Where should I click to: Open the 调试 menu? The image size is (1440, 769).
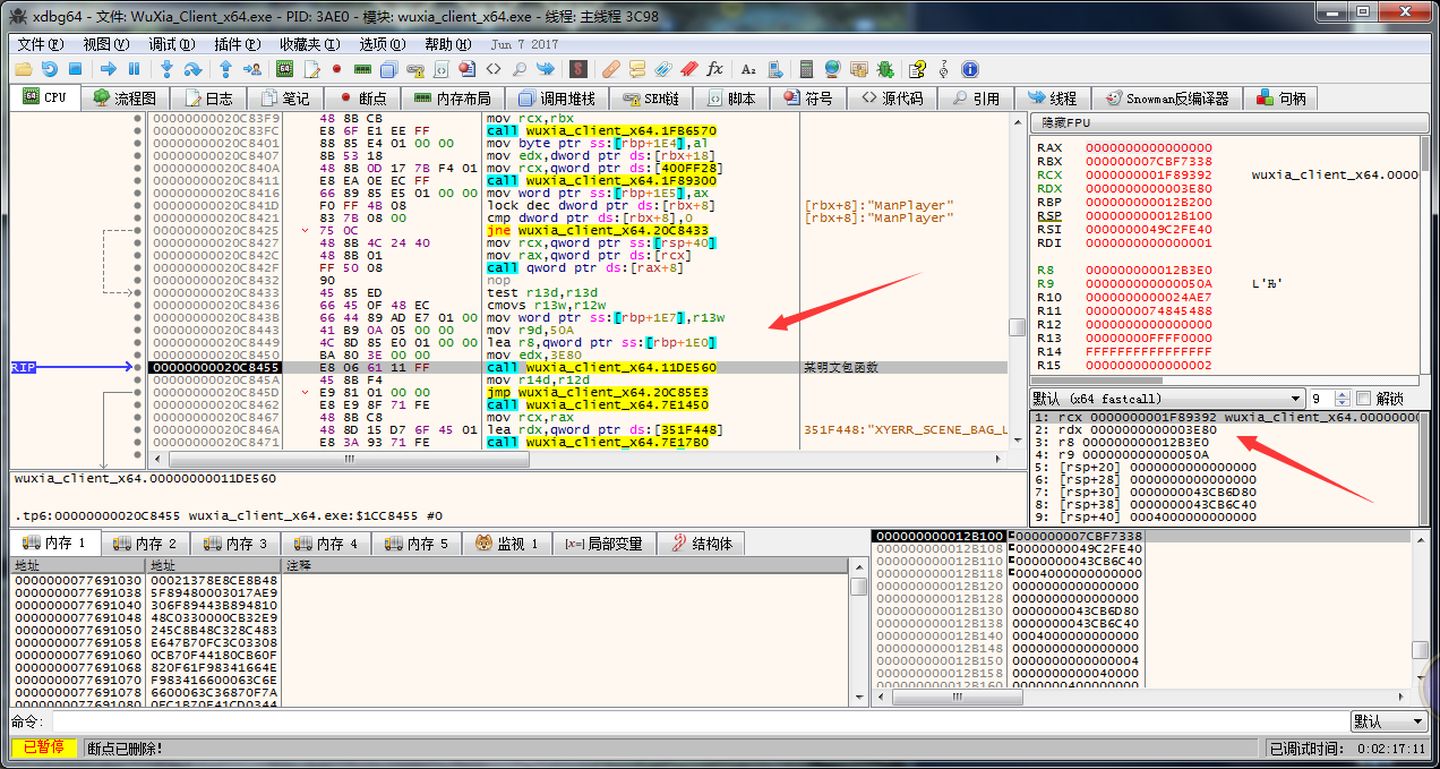click(172, 44)
